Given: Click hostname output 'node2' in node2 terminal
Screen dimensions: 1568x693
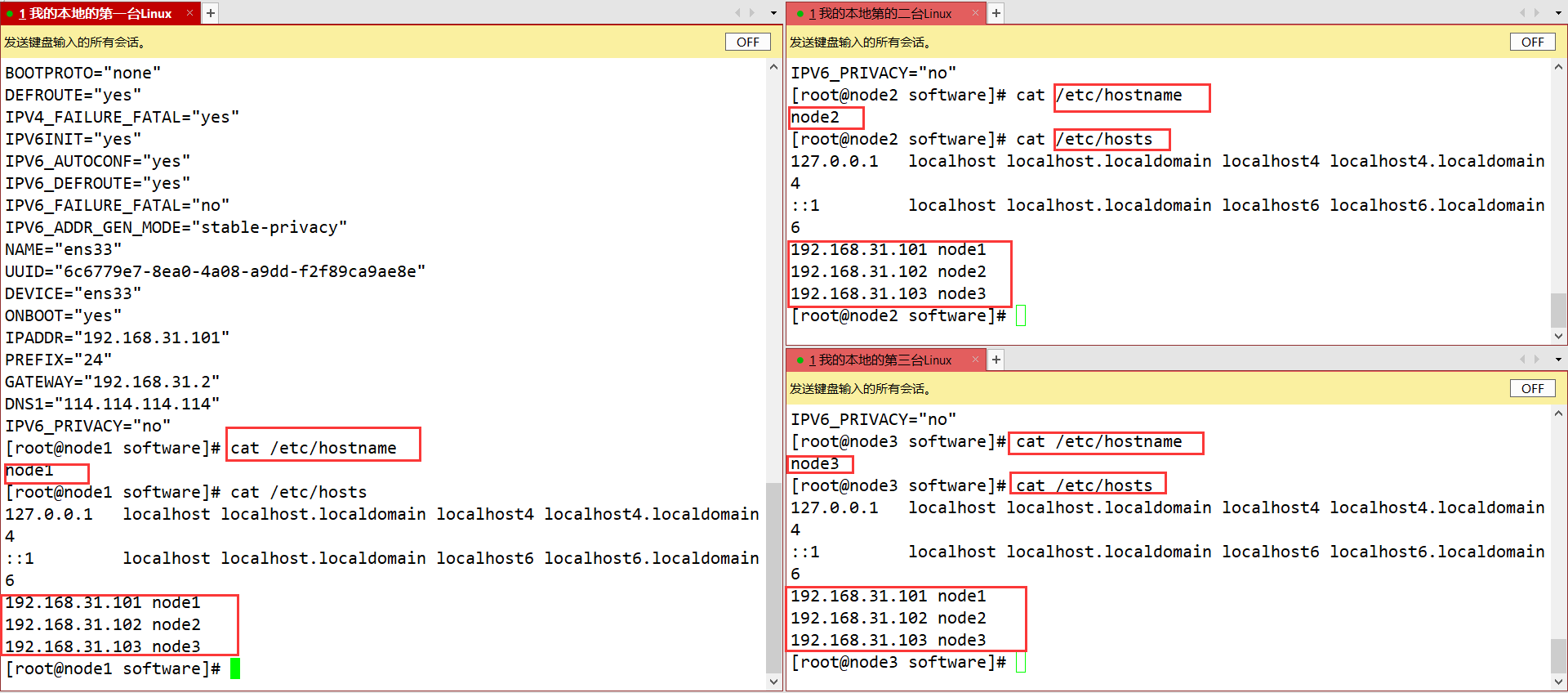Looking at the screenshot, I should pyautogui.click(x=815, y=117).
